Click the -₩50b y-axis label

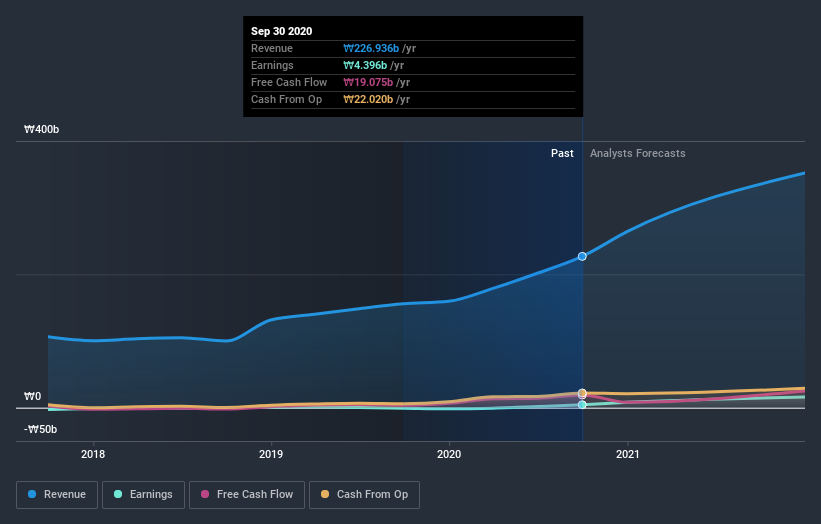pyautogui.click(x=40, y=429)
